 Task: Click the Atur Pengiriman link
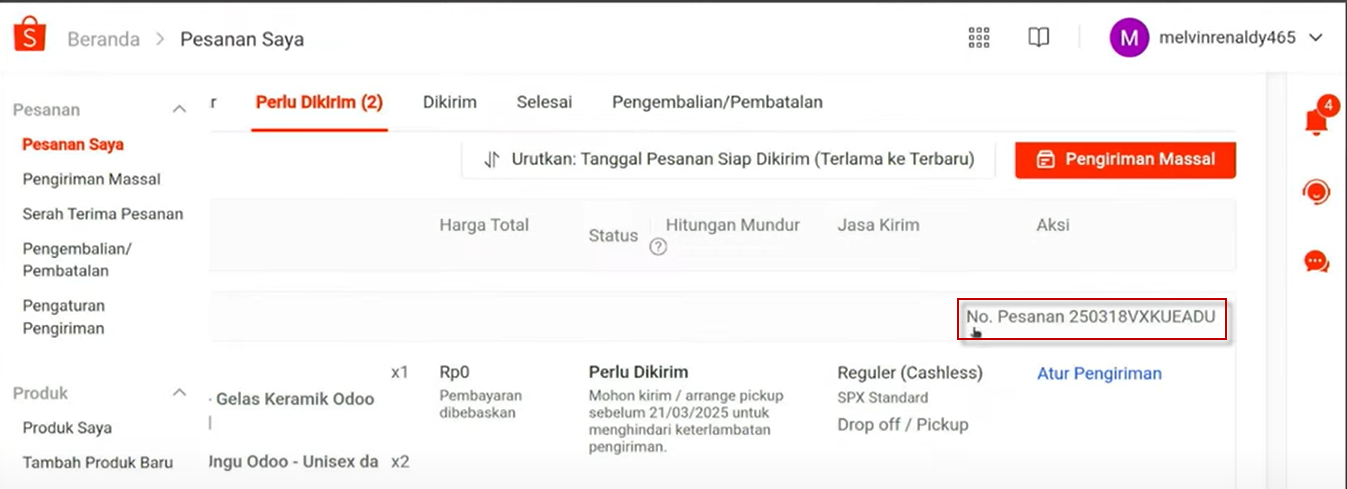pyautogui.click(x=1099, y=373)
